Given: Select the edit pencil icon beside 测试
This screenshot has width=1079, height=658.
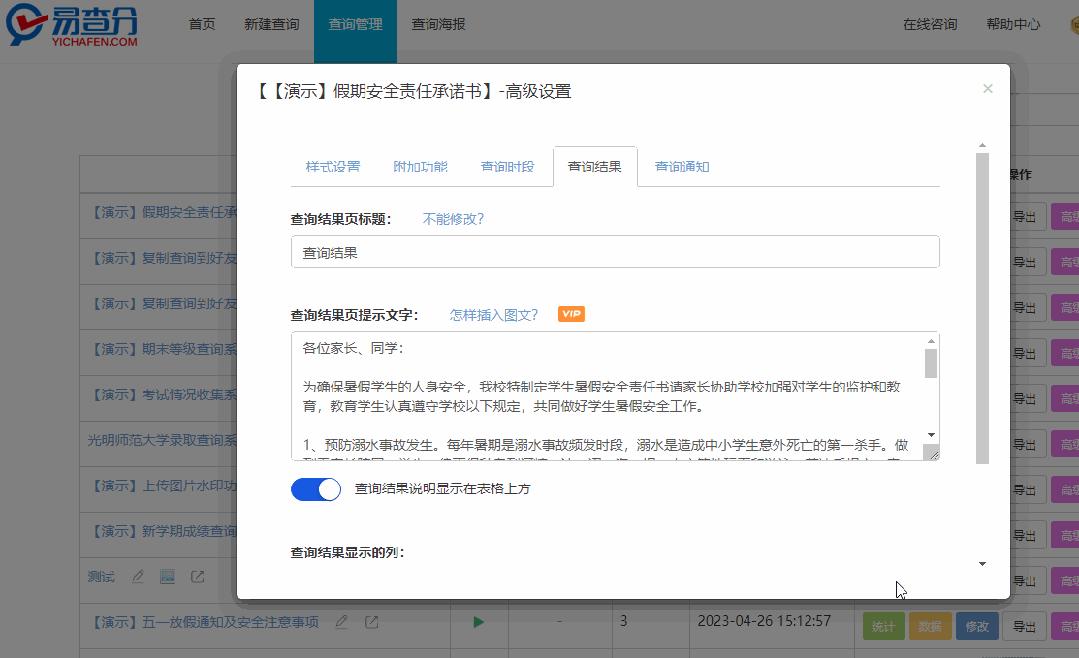Looking at the screenshot, I should coord(138,577).
